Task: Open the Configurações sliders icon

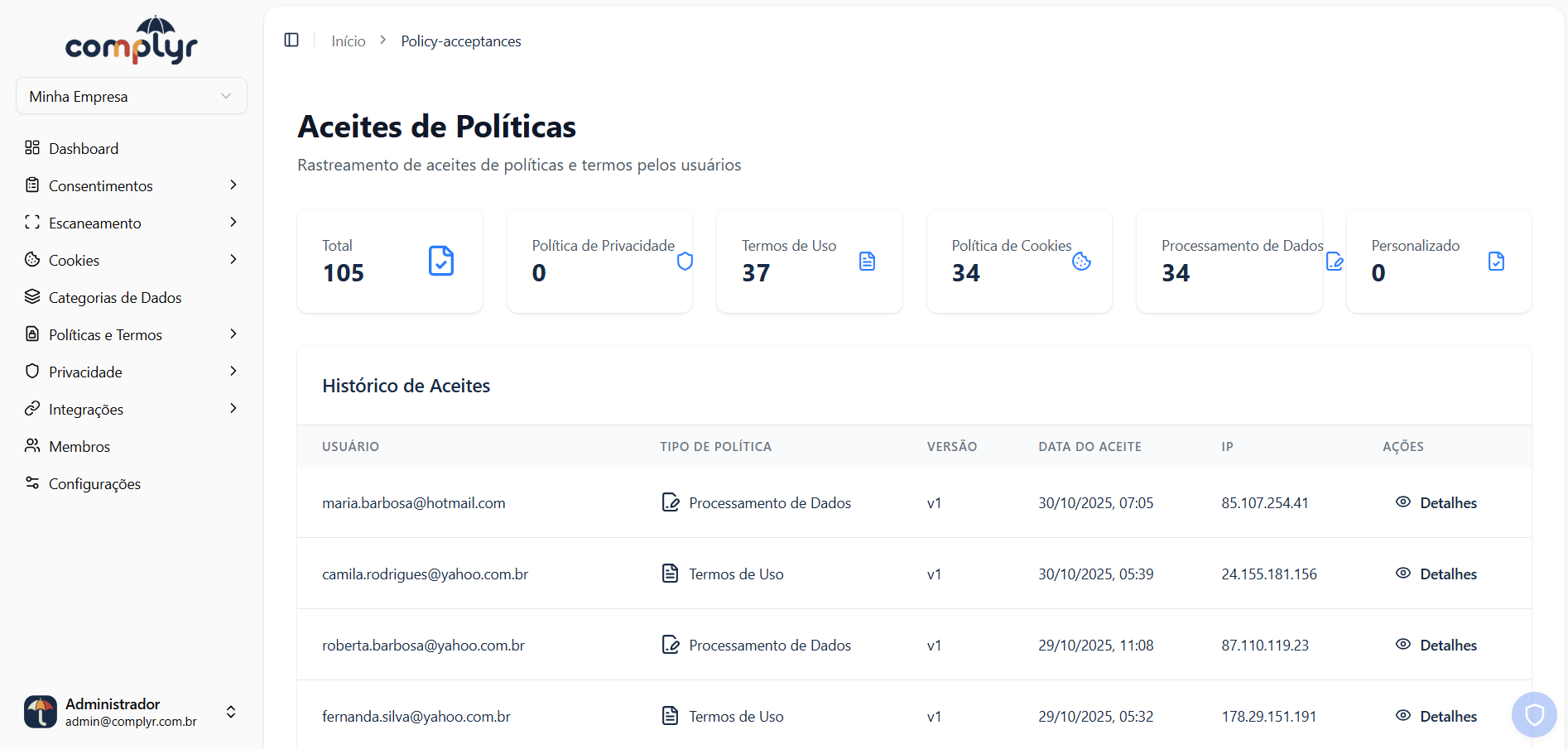Action: (32, 483)
